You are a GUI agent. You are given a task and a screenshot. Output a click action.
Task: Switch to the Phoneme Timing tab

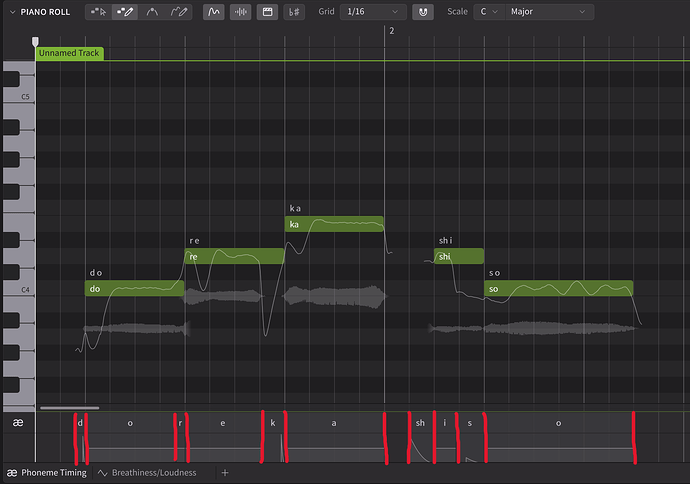47,473
